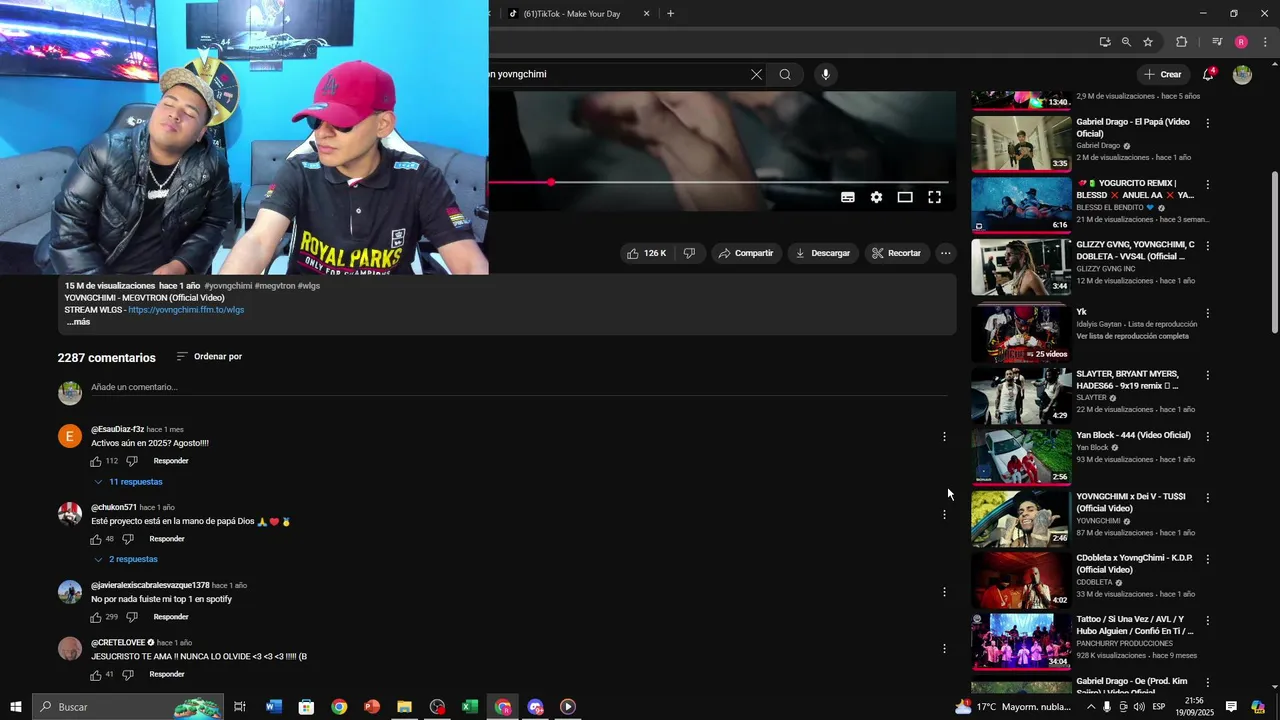
Task: Open the @chukon571 channel link
Action: 114,507
